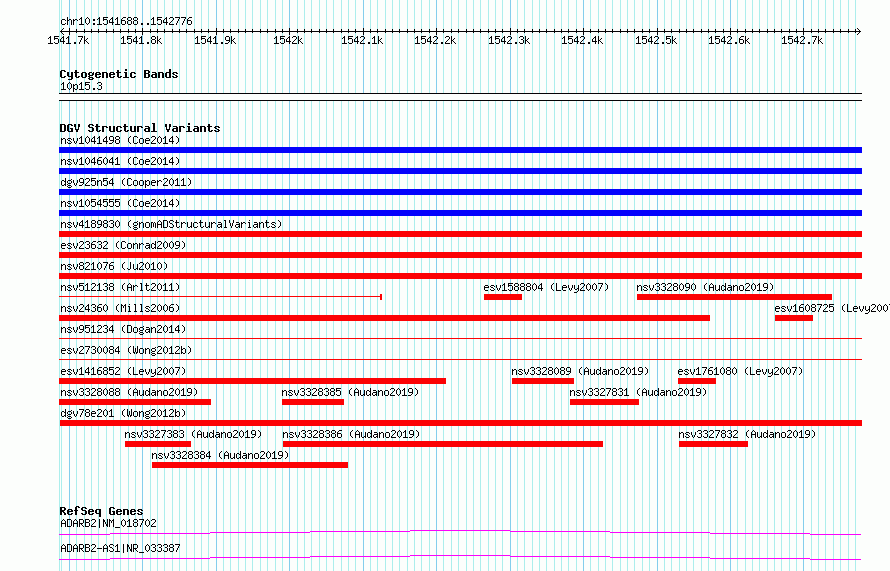Open nsv3327831 (Audano2019) variant
The width and height of the screenshot is (890, 571).
coord(638,392)
